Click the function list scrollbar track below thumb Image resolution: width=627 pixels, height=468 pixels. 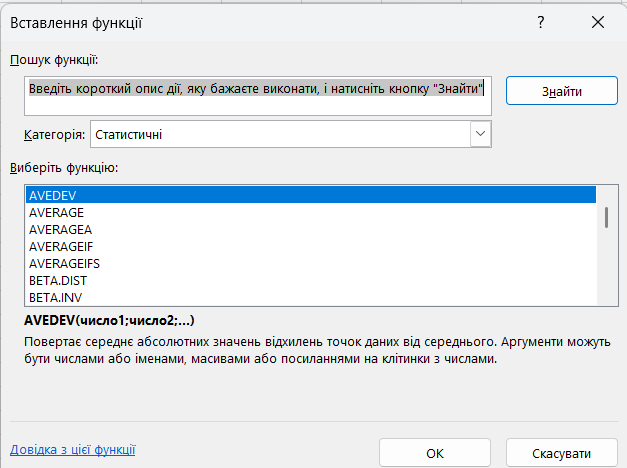click(606, 270)
